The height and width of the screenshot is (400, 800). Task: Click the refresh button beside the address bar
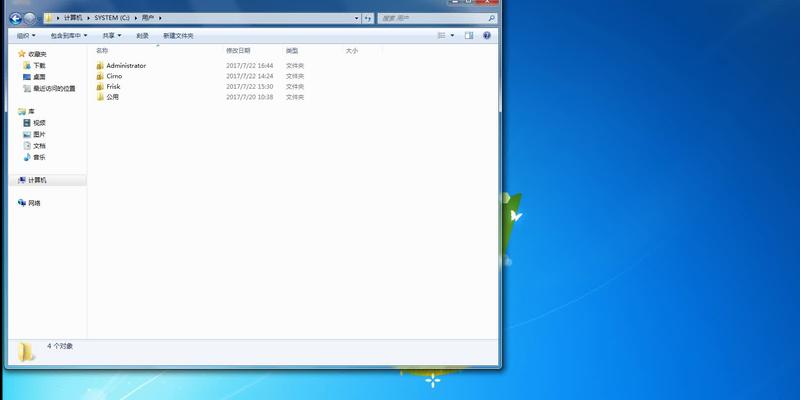[x=368, y=18]
